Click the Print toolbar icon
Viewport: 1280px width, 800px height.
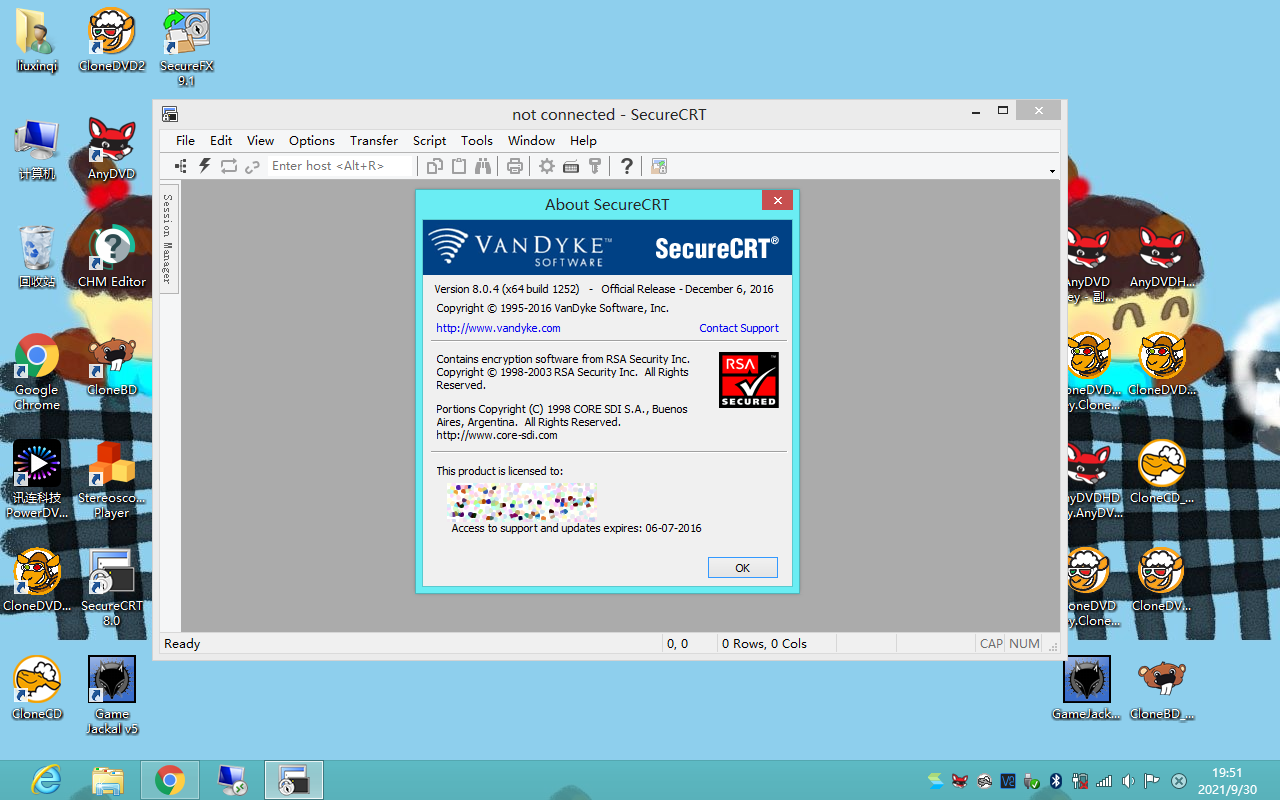[515, 166]
